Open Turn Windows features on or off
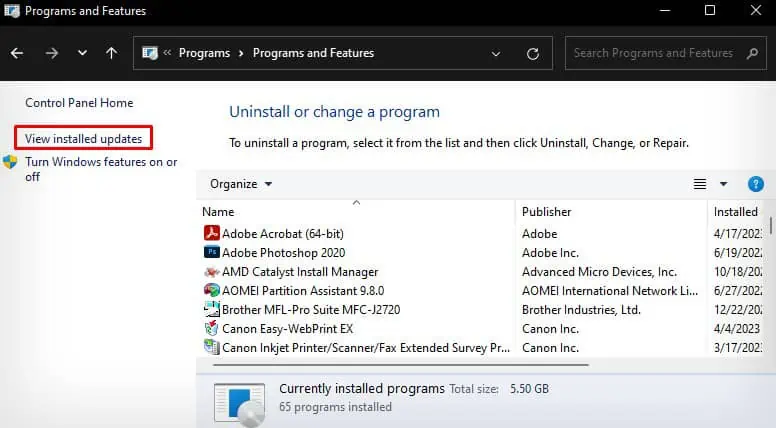This screenshot has width=776, height=428. click(x=101, y=169)
